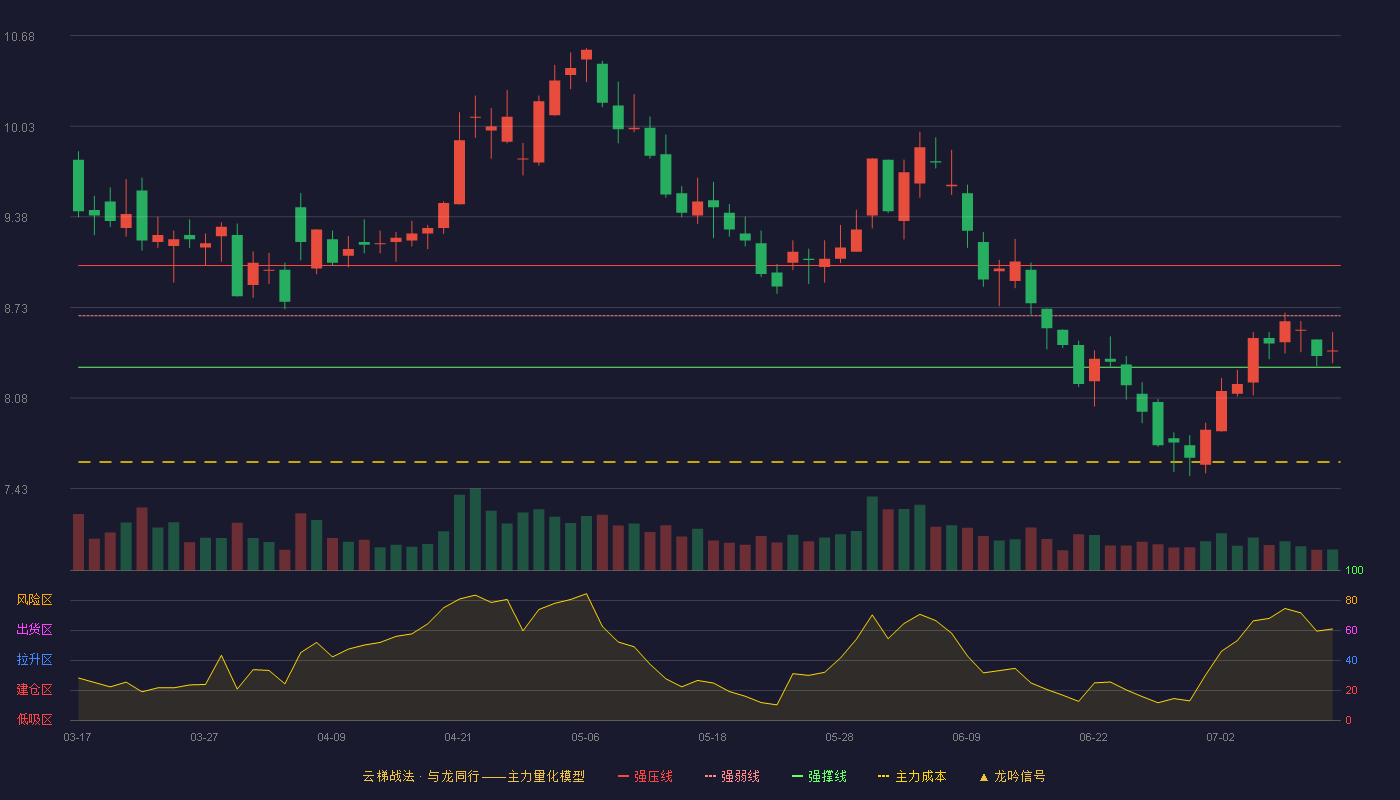This screenshot has width=1400, height=800.
Task: Click the yellow dashed 主力成本 cost line
Action: [x=709, y=462]
